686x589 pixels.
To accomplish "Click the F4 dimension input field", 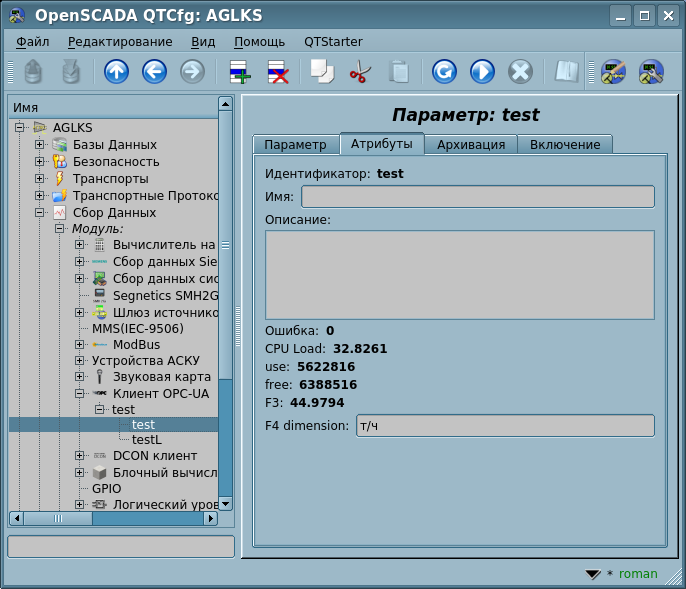I will tap(504, 426).
